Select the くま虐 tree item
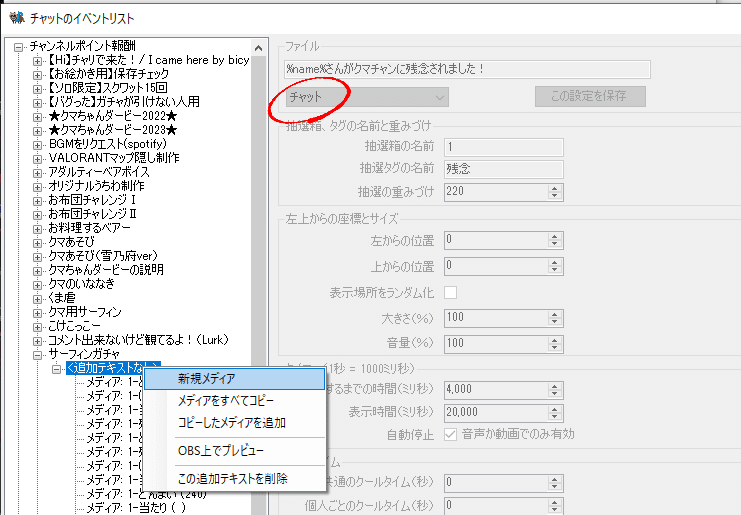The image size is (741, 515). click(x=62, y=298)
